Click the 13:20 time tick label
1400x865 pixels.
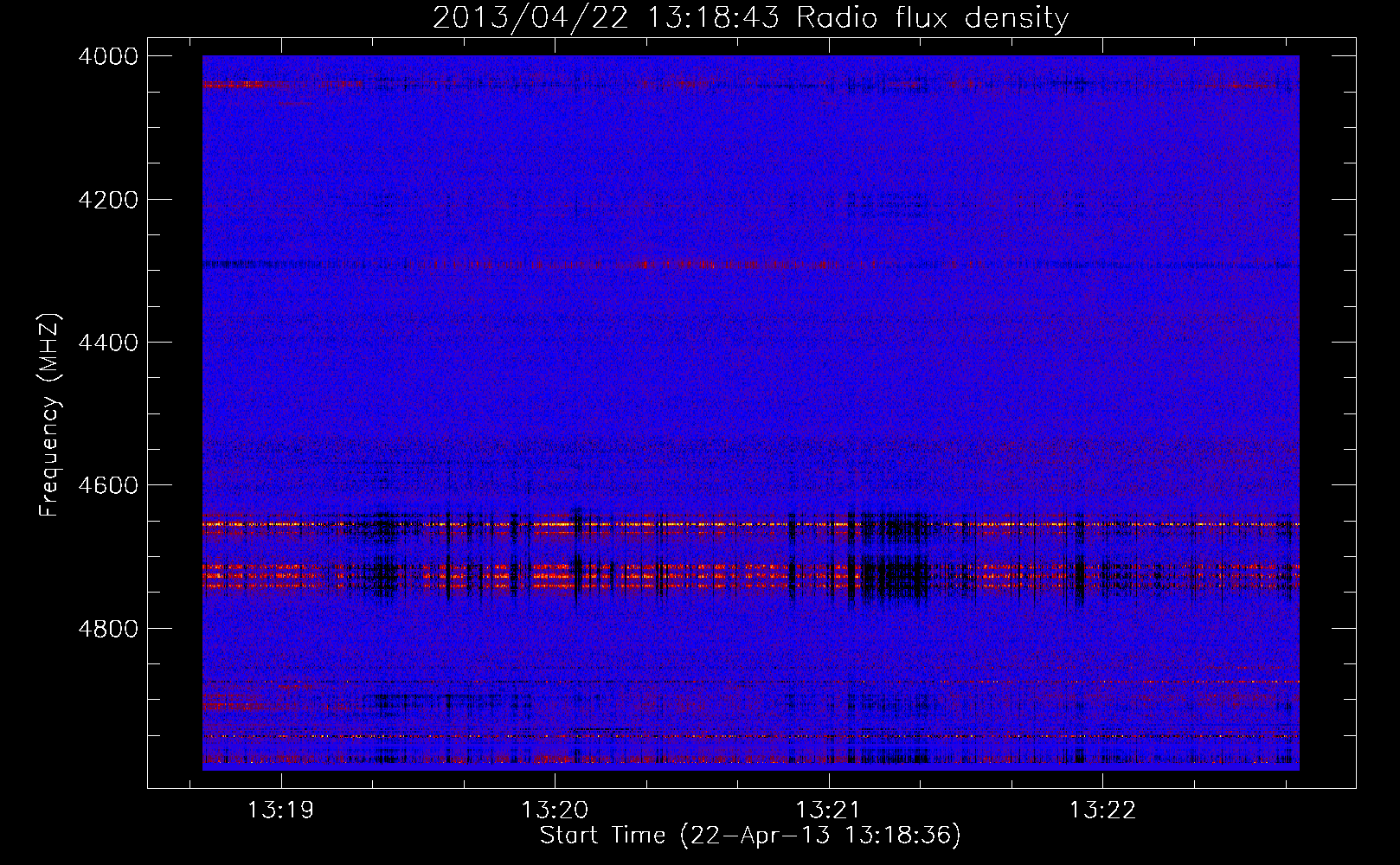click(555, 811)
